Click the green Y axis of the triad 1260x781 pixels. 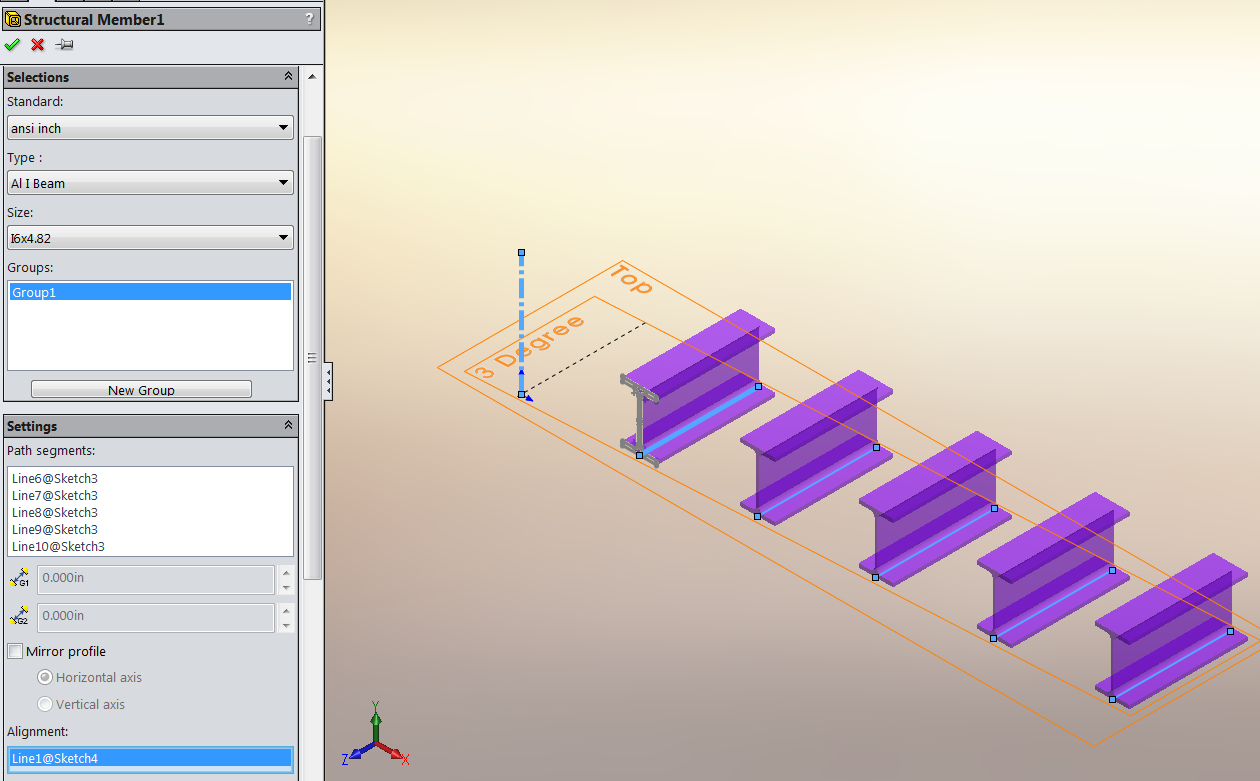pyautogui.click(x=376, y=722)
